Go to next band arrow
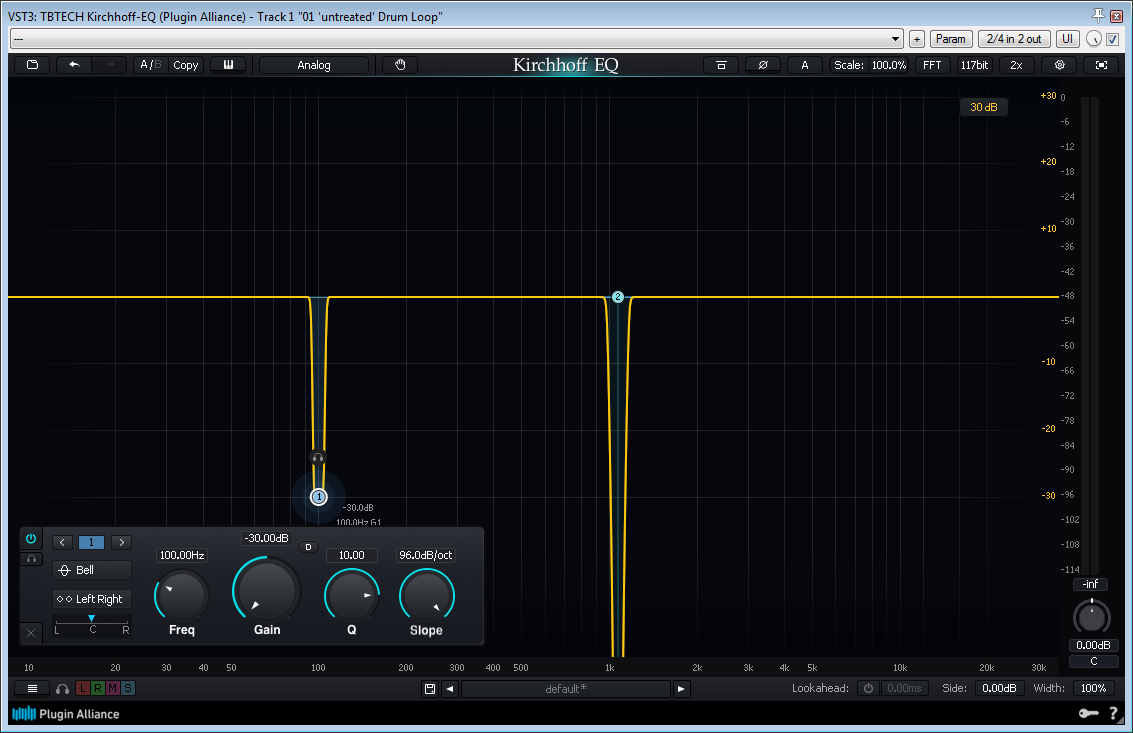Viewport: 1133px width, 733px height. click(121, 542)
